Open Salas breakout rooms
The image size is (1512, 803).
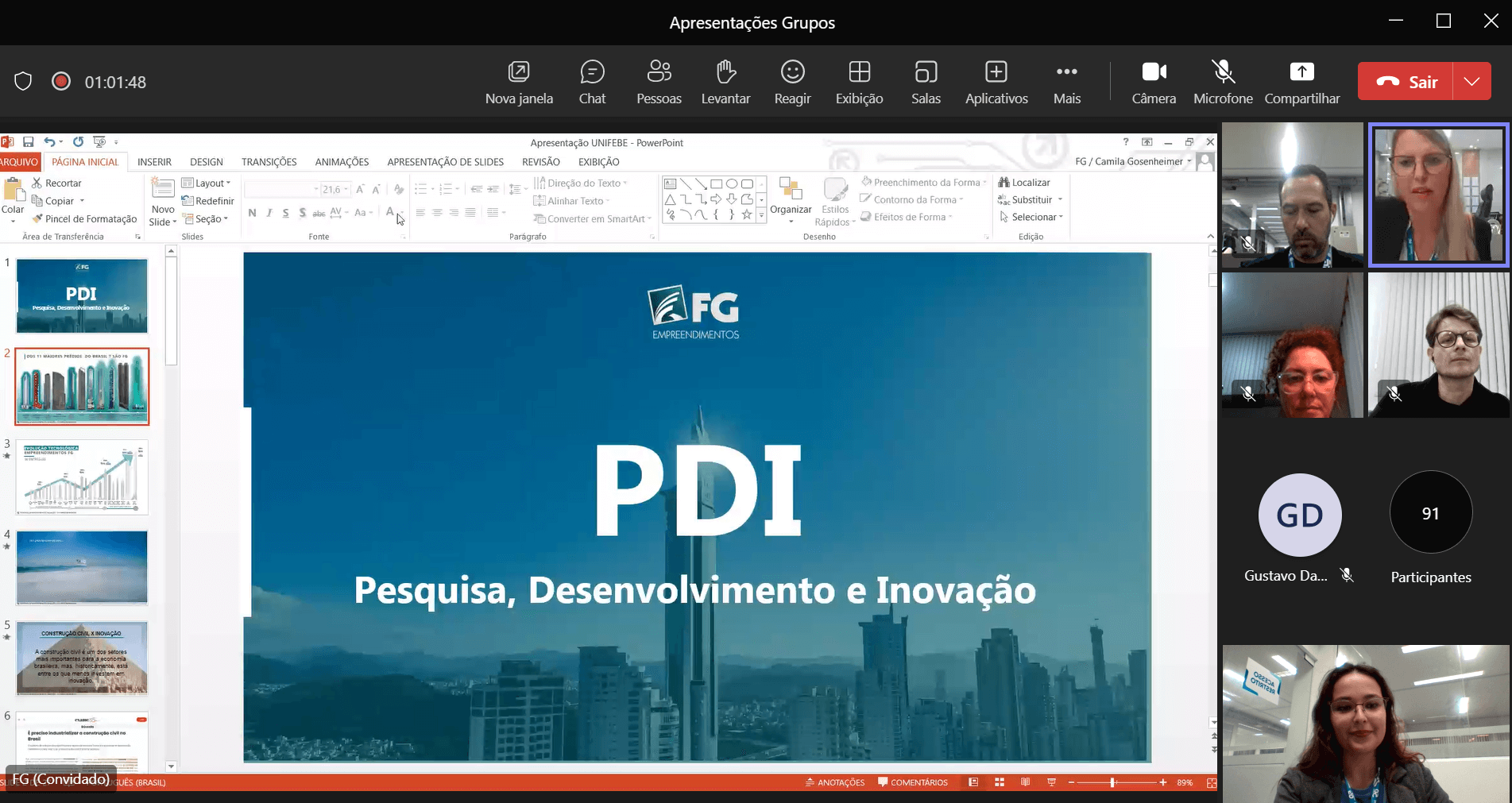926,82
